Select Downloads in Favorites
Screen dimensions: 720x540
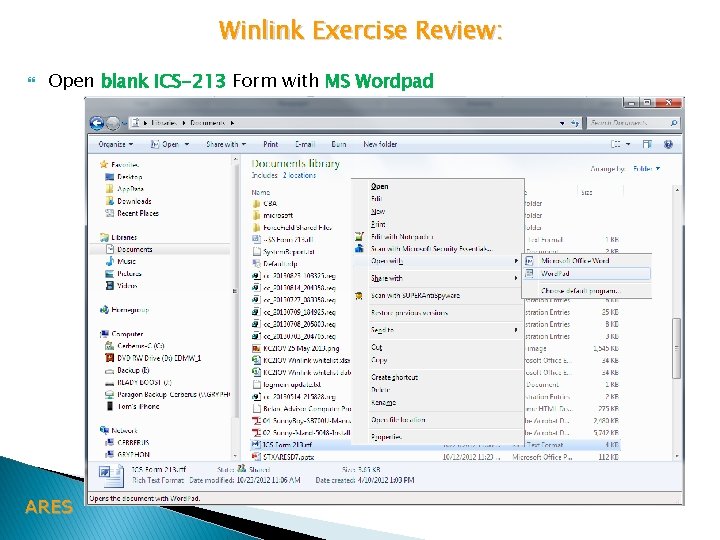point(129,201)
